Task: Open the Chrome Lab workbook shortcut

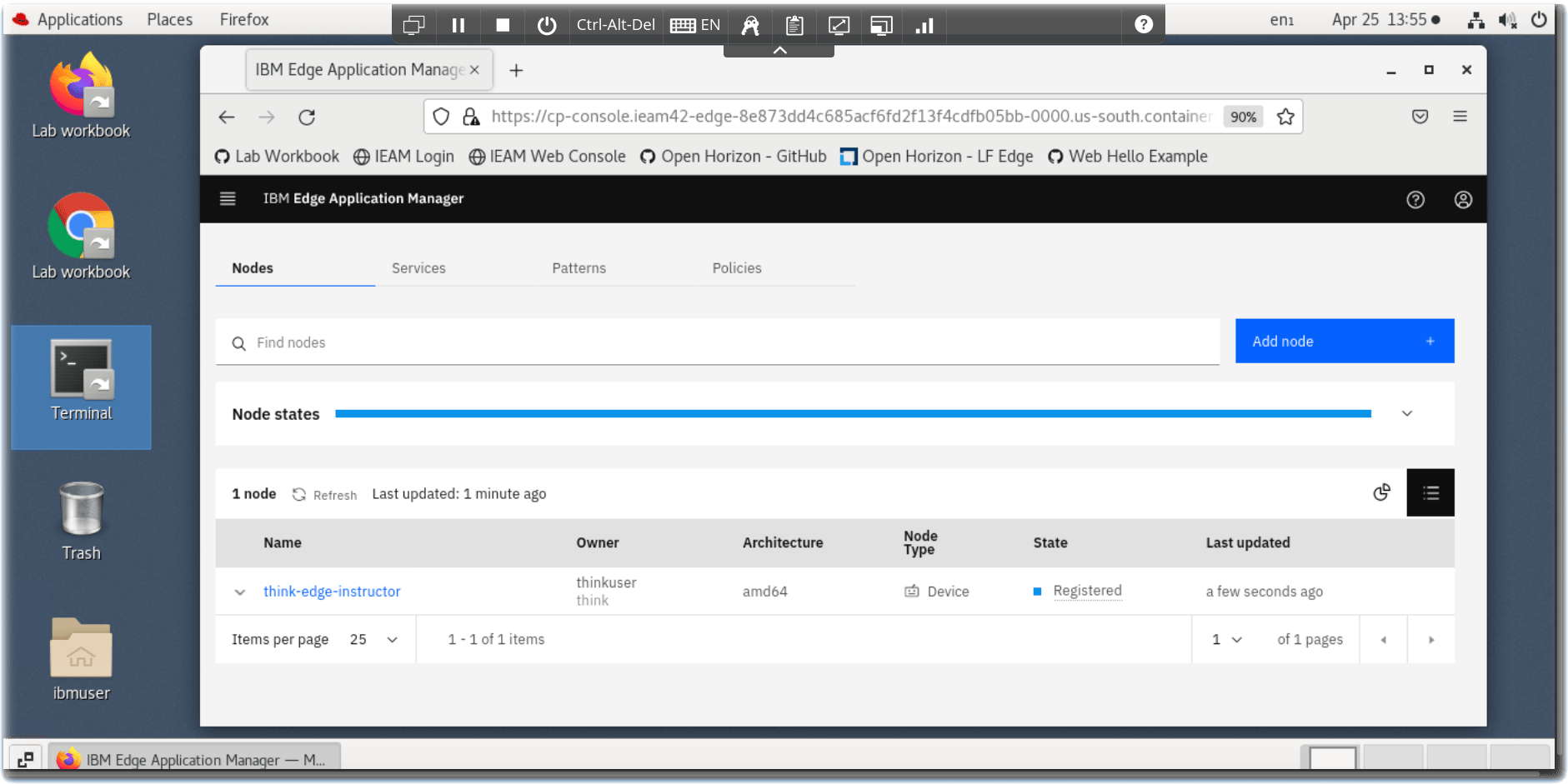Action: tap(81, 236)
